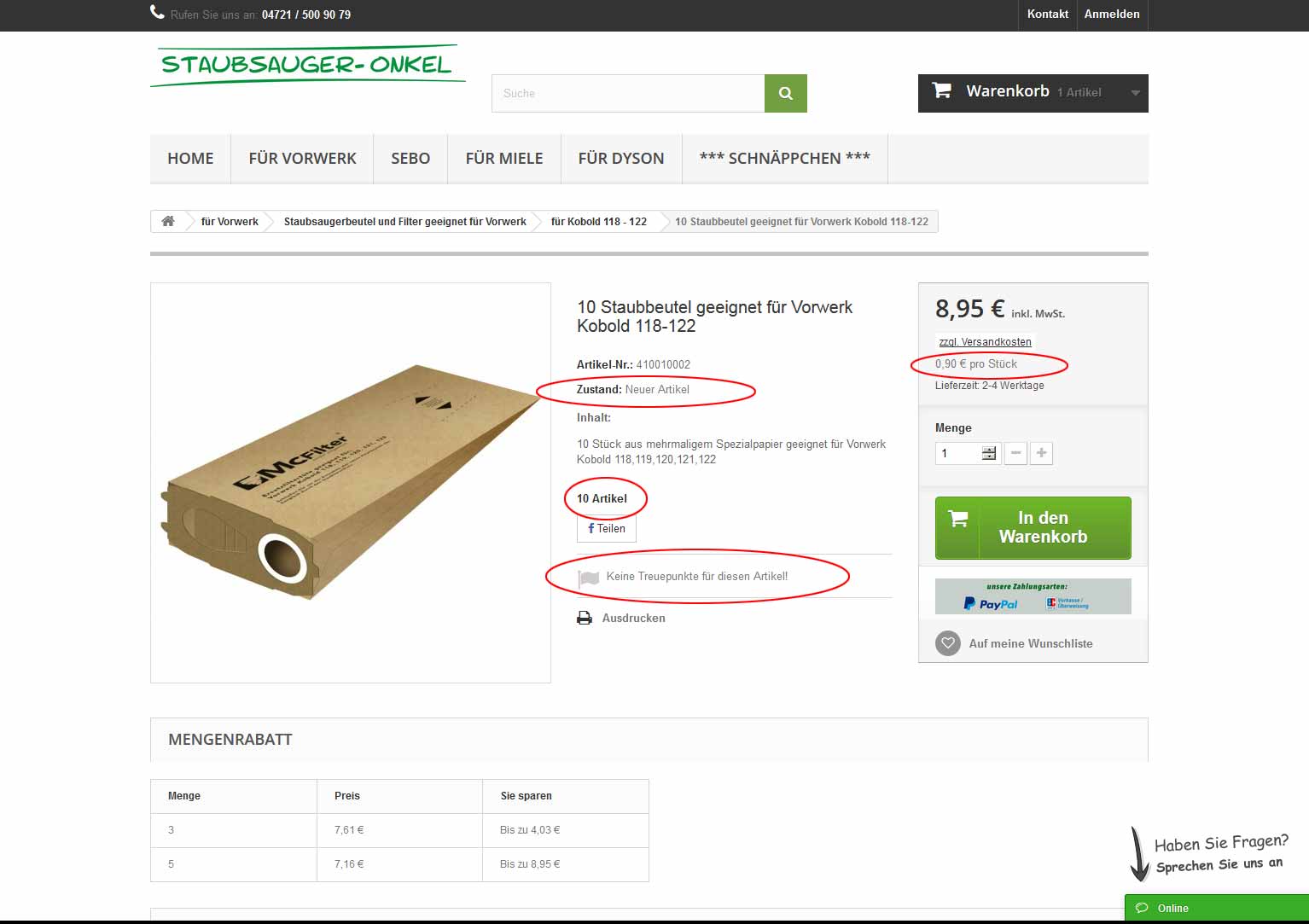Click the Kontakt link in the top bar
The image size is (1309, 924).
tap(1048, 14)
